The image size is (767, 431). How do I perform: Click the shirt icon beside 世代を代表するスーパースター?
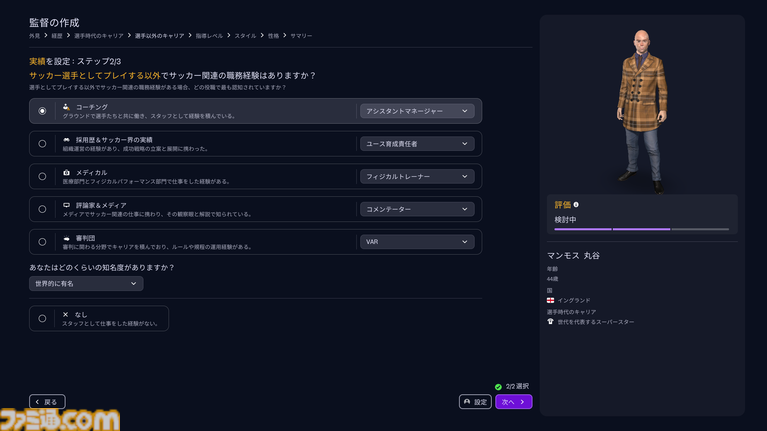550,322
